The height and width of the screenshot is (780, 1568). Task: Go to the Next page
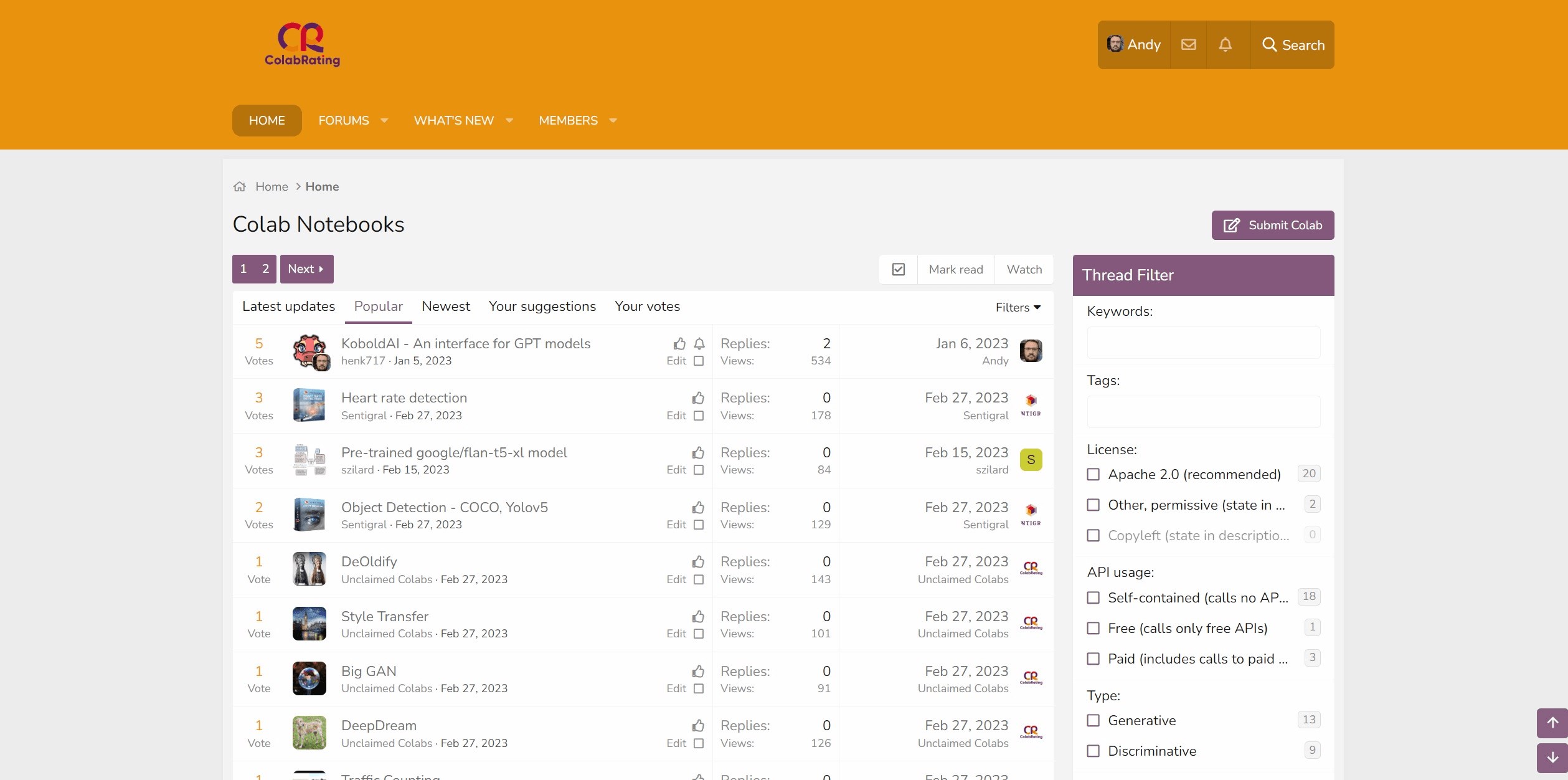(x=306, y=269)
